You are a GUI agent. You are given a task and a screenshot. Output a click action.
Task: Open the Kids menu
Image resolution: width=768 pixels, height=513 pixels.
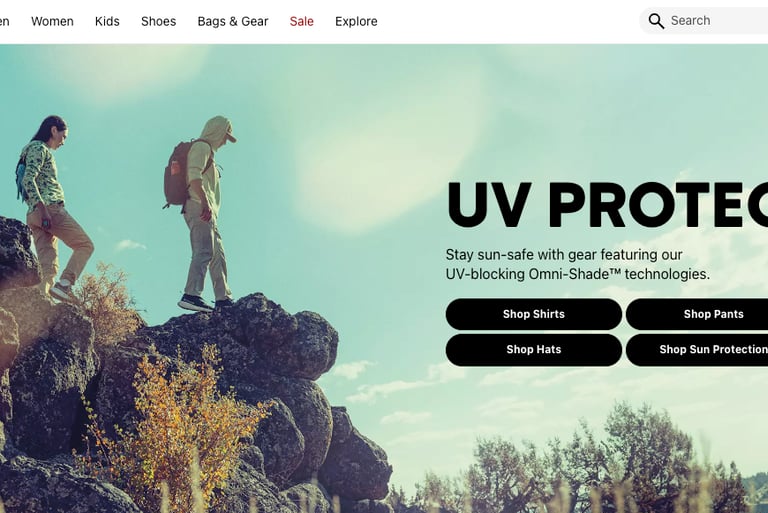pos(107,22)
